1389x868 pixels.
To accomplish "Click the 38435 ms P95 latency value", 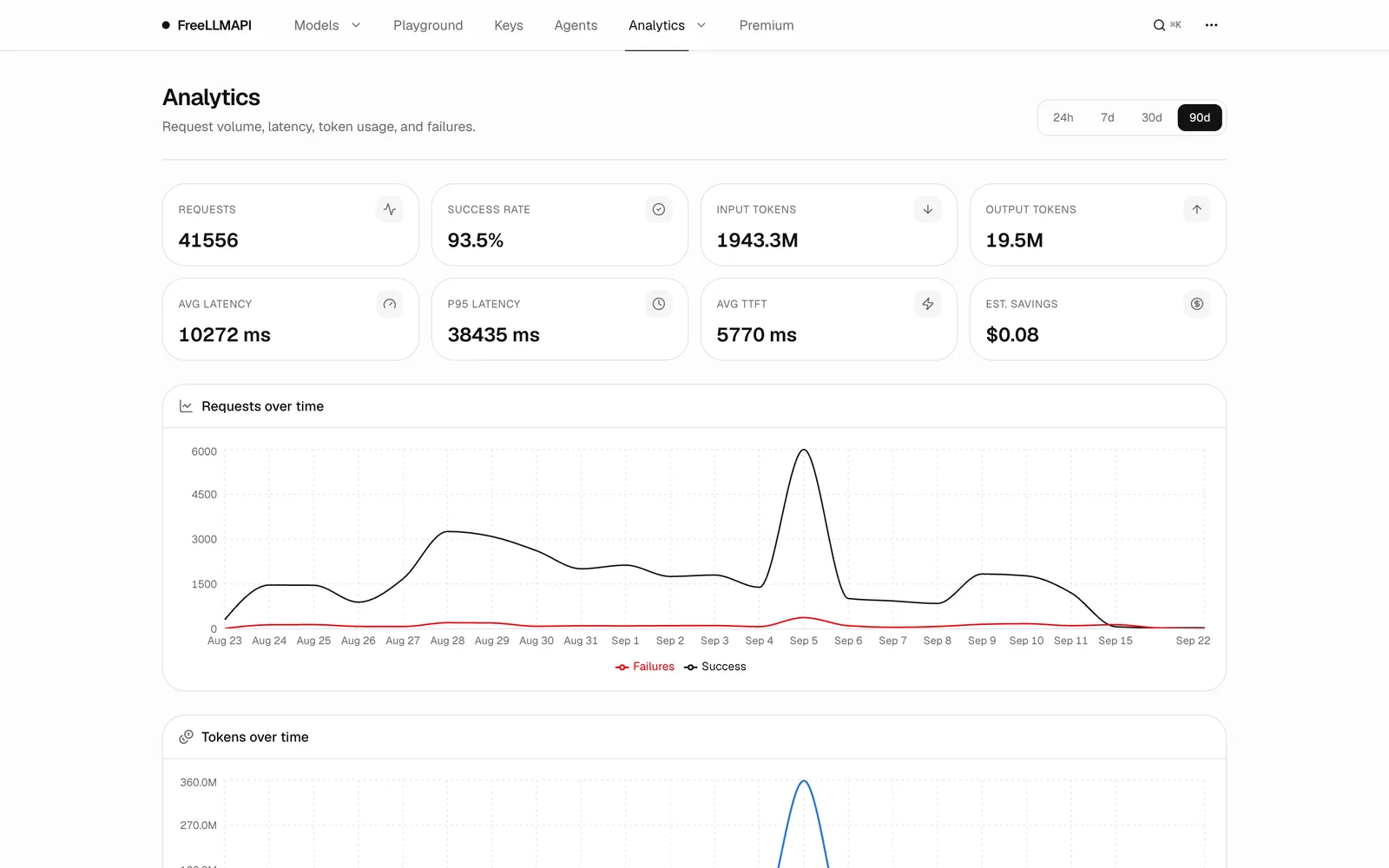I will [493, 335].
